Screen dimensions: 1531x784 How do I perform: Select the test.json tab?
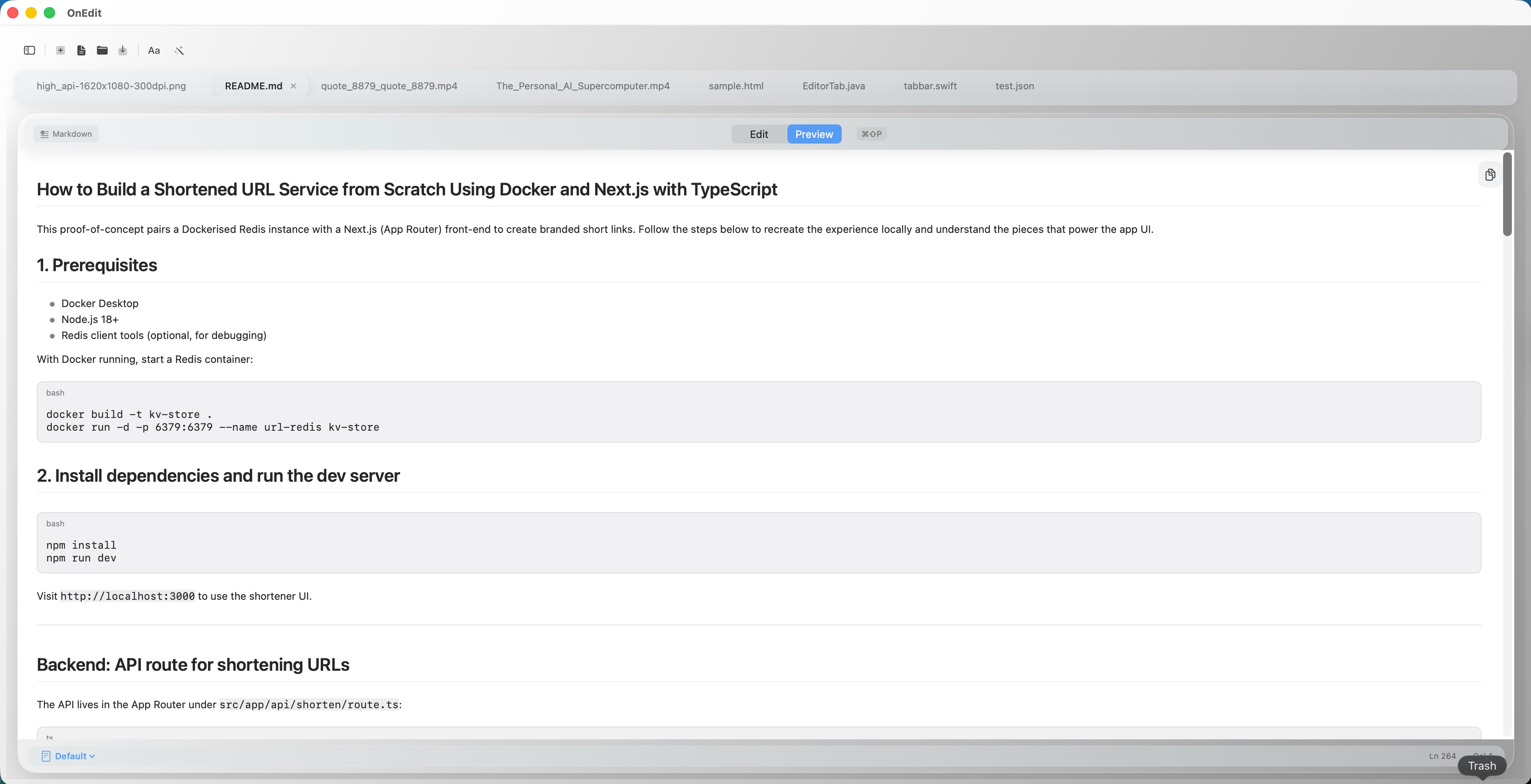pos(1014,86)
